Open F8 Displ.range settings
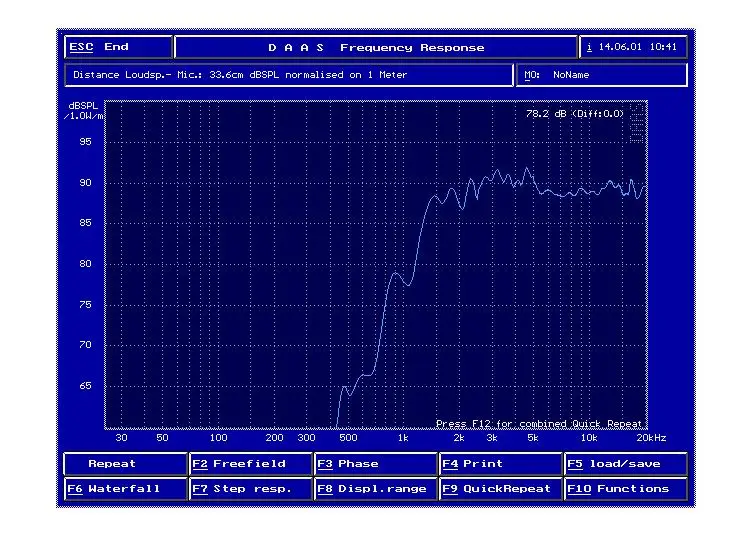The width and height of the screenshot is (743, 548). pyautogui.click(x=376, y=489)
